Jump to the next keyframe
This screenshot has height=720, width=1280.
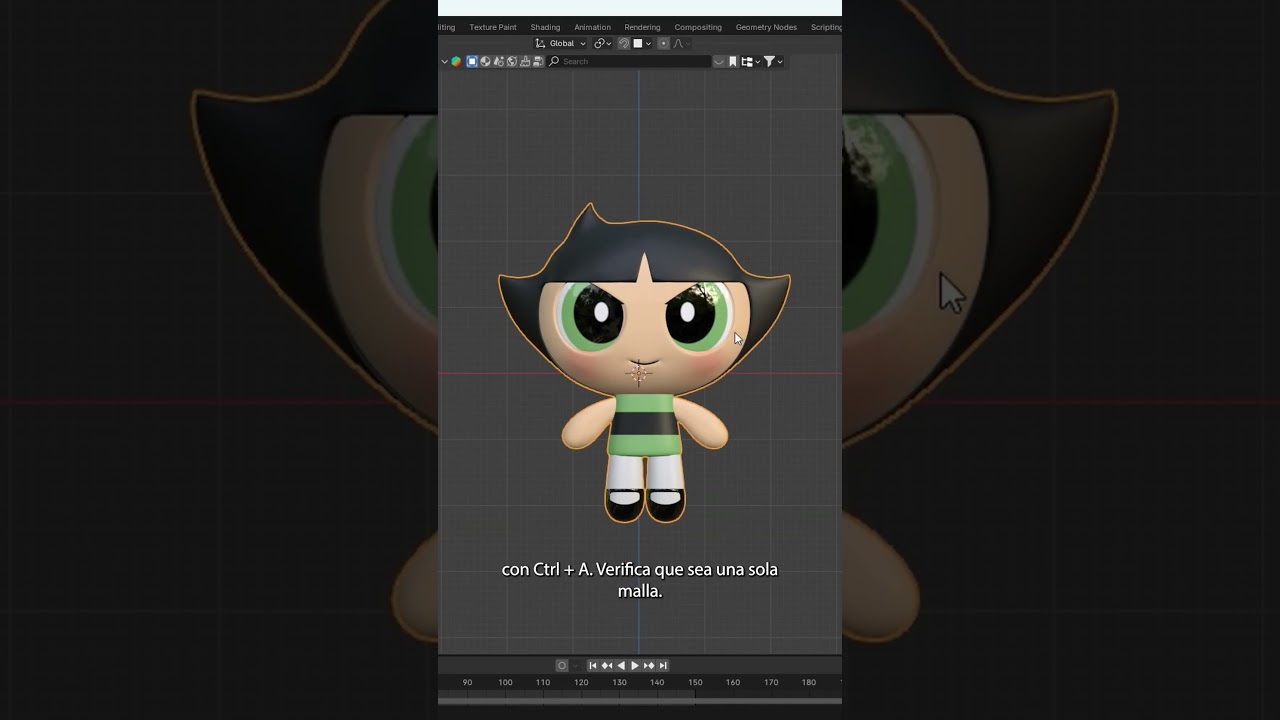[x=649, y=665]
